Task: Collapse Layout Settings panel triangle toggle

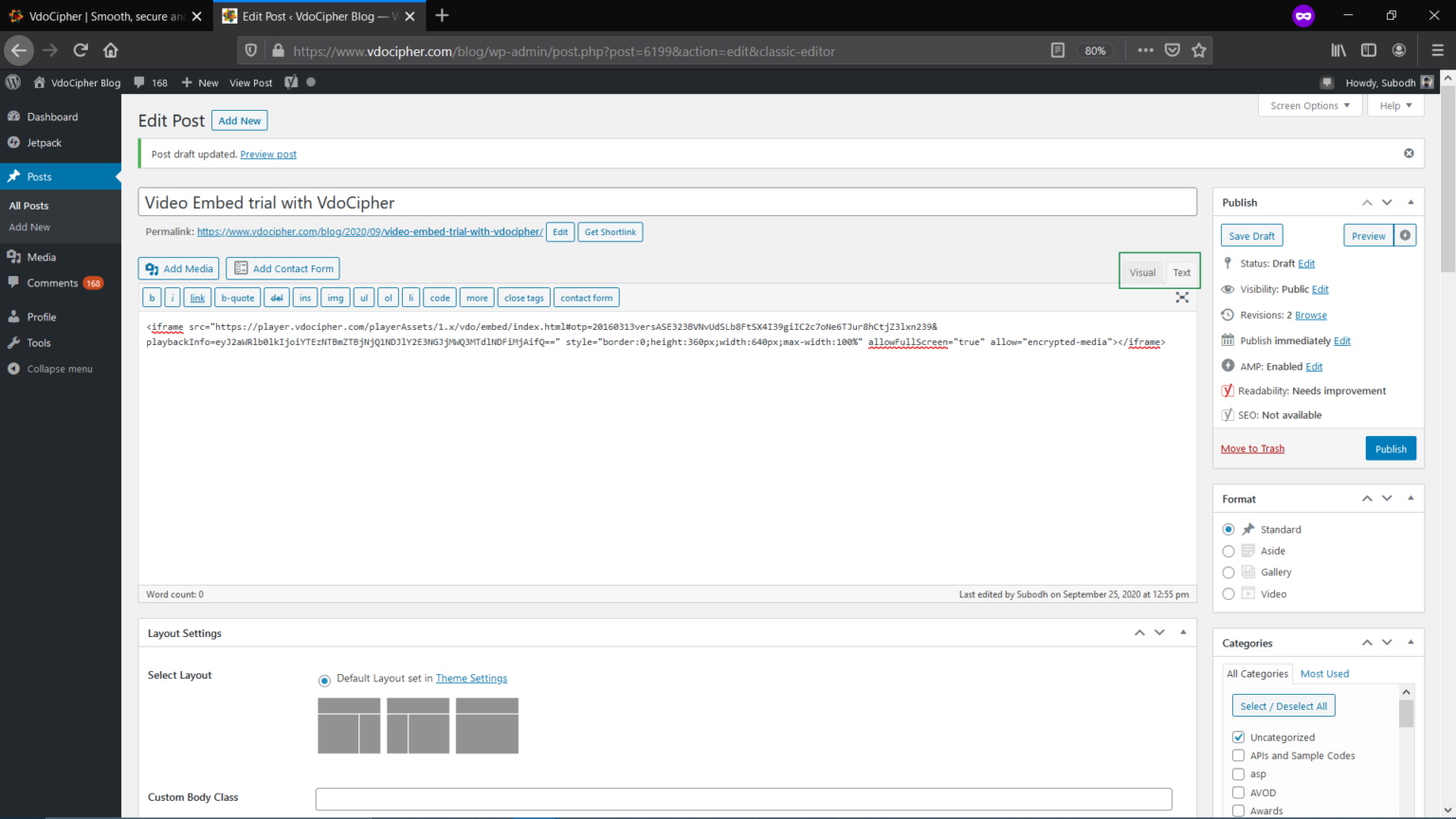Action: coord(1183,632)
